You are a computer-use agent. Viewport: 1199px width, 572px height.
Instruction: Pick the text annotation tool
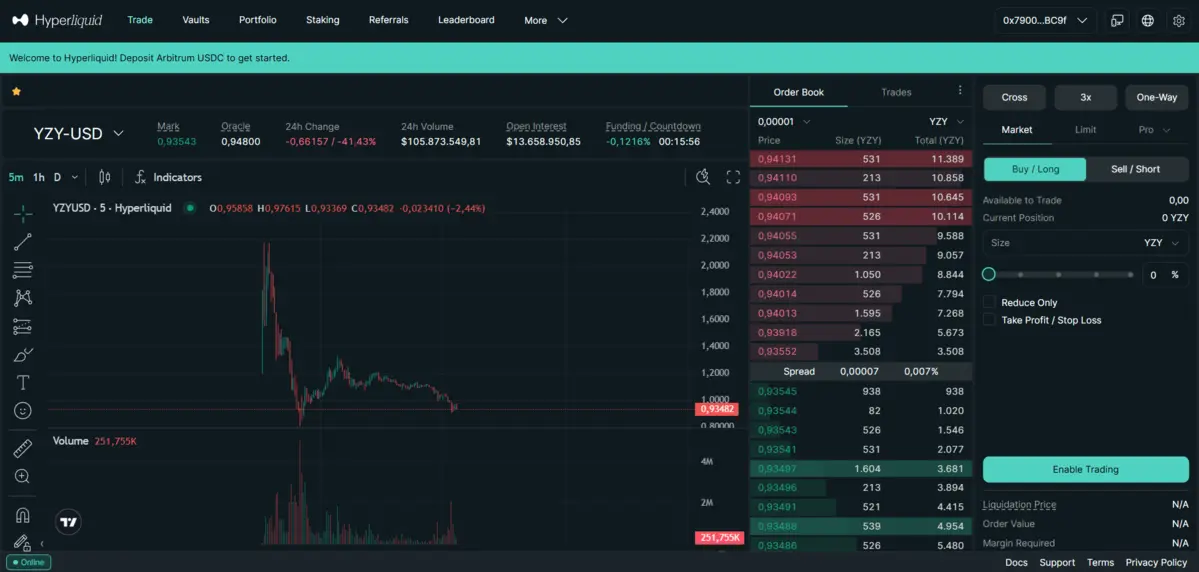click(23, 383)
